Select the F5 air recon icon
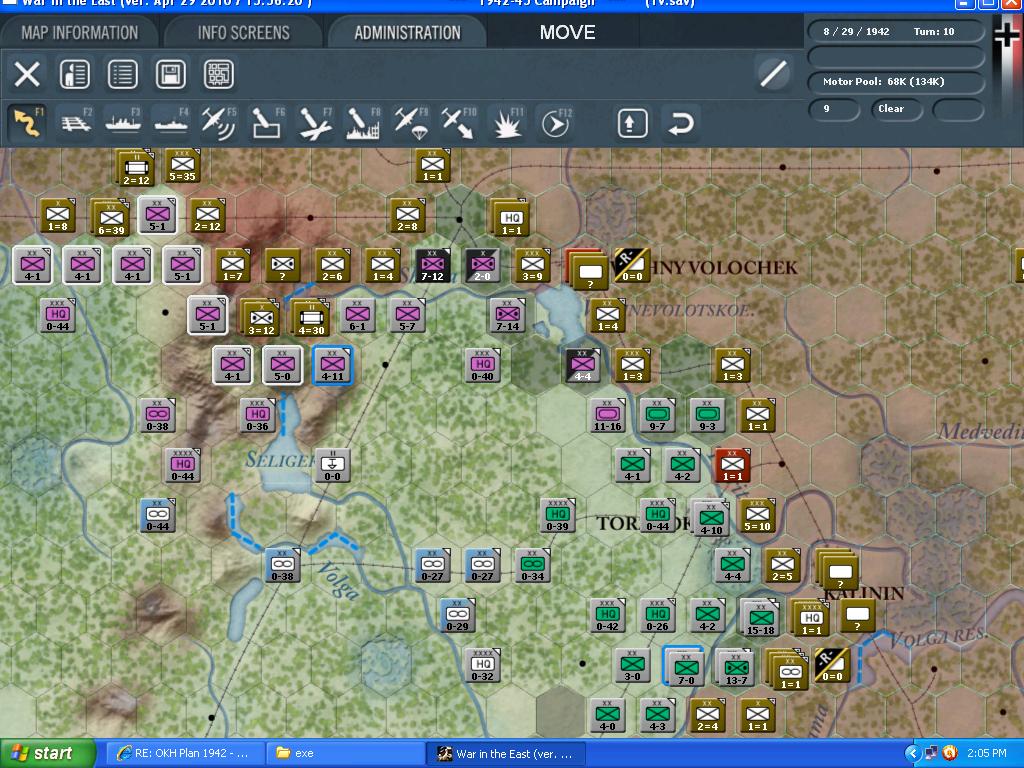Image resolution: width=1024 pixels, height=768 pixels. pyautogui.click(x=219, y=122)
